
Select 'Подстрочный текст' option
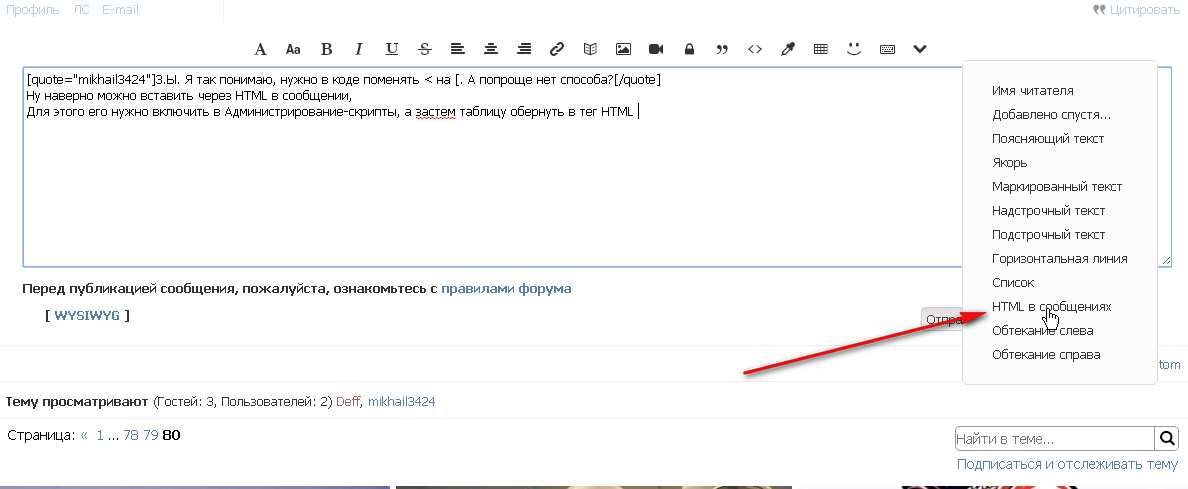click(1048, 235)
